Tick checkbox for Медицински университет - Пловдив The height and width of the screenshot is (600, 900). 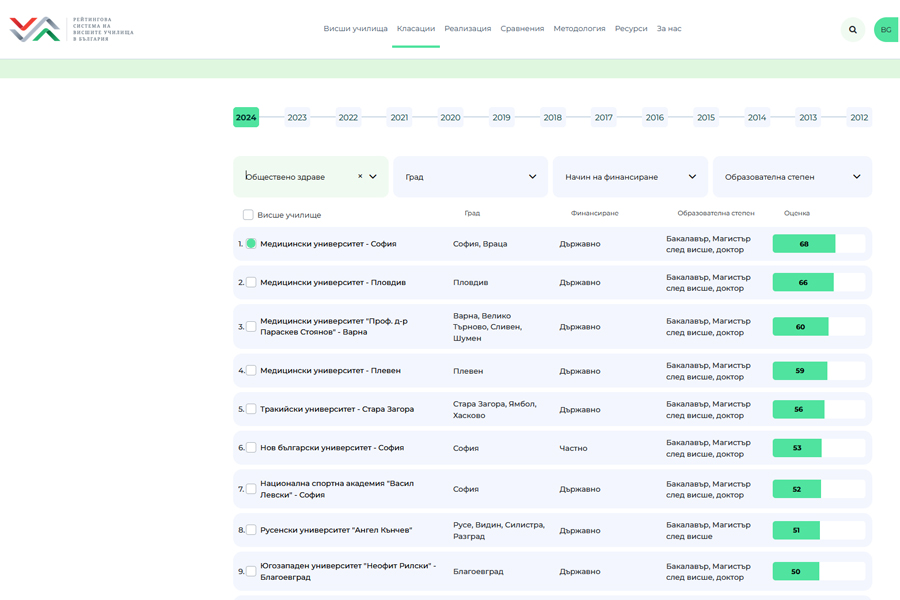click(x=251, y=282)
